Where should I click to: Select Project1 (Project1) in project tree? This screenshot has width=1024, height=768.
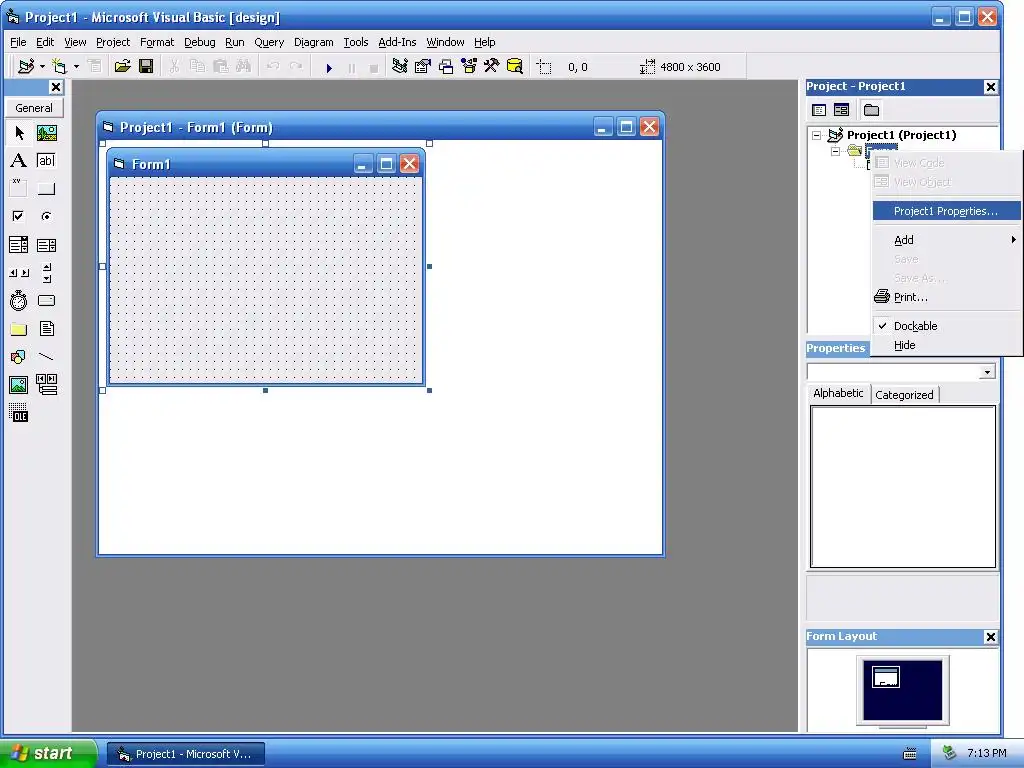(x=901, y=135)
